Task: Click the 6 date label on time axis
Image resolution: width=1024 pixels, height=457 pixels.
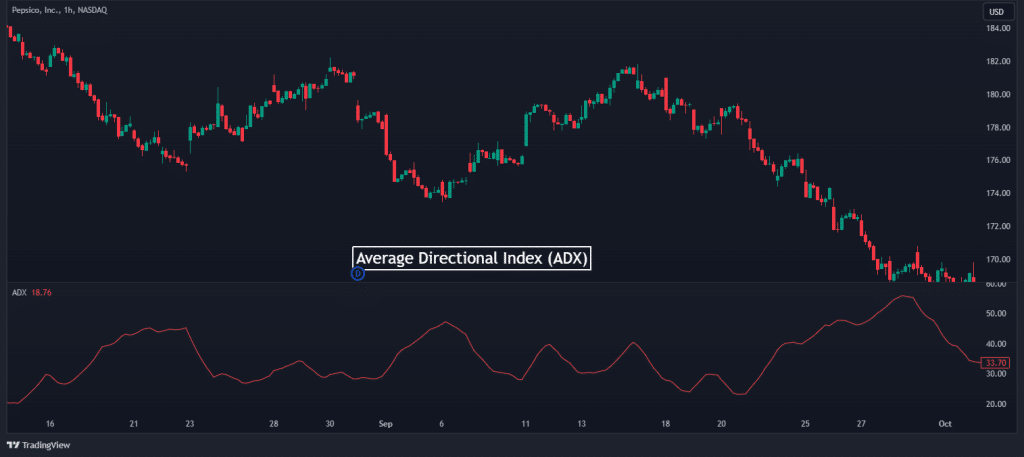Action: tap(441, 424)
